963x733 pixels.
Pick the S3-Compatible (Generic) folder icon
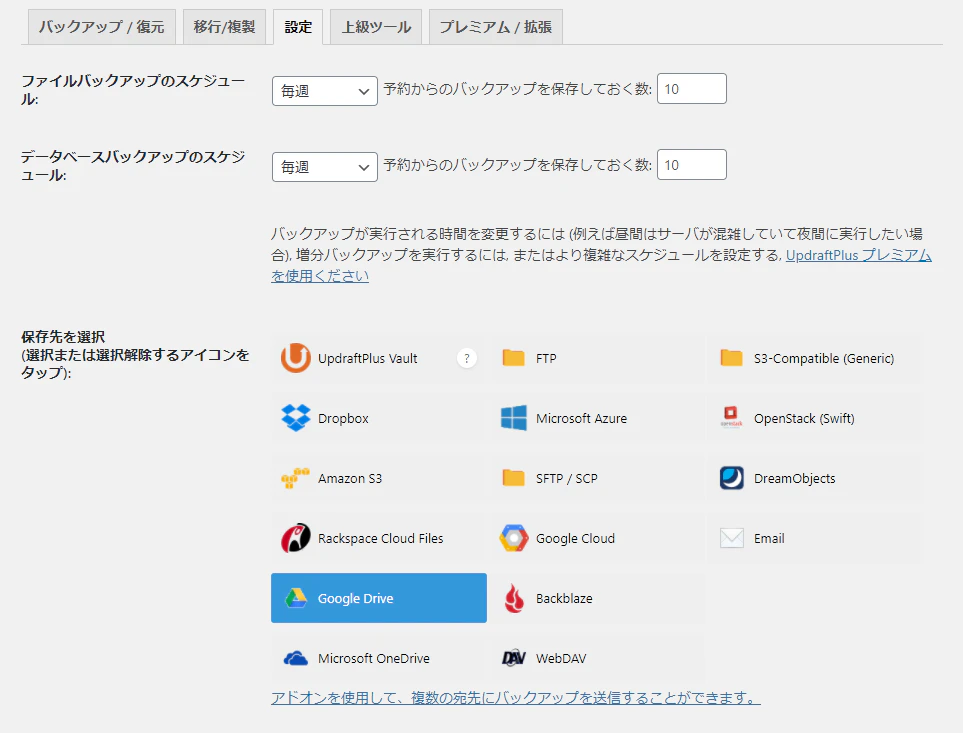[x=731, y=357]
